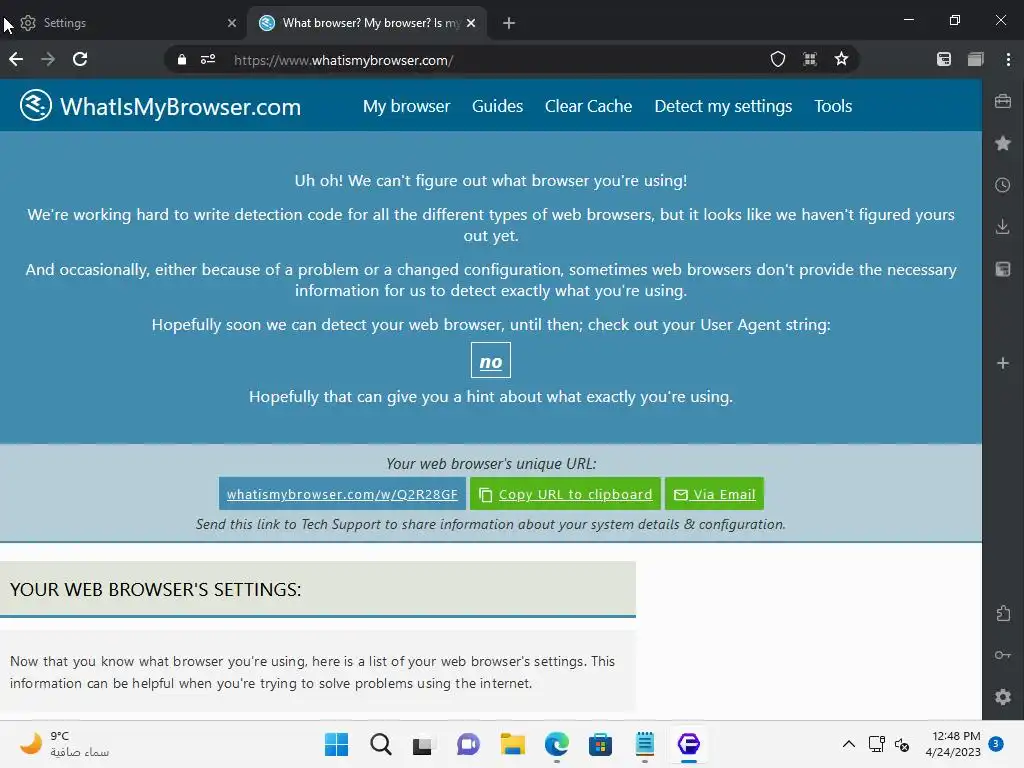Click the QR code icon in address bar

coord(810,59)
